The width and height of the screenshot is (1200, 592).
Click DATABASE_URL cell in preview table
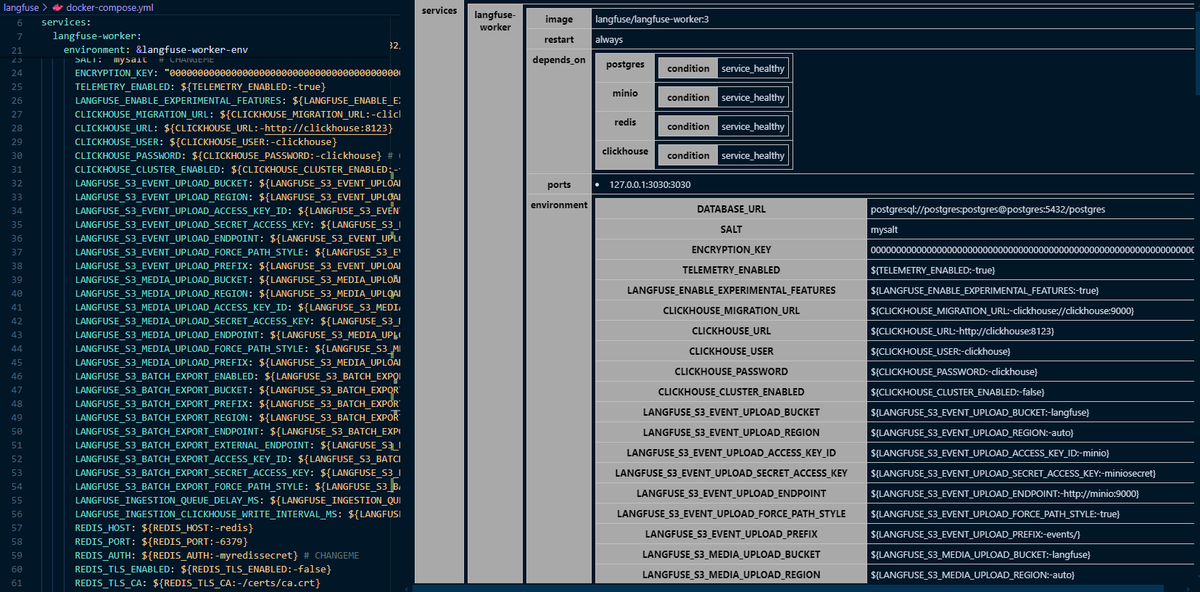[x=731, y=210]
